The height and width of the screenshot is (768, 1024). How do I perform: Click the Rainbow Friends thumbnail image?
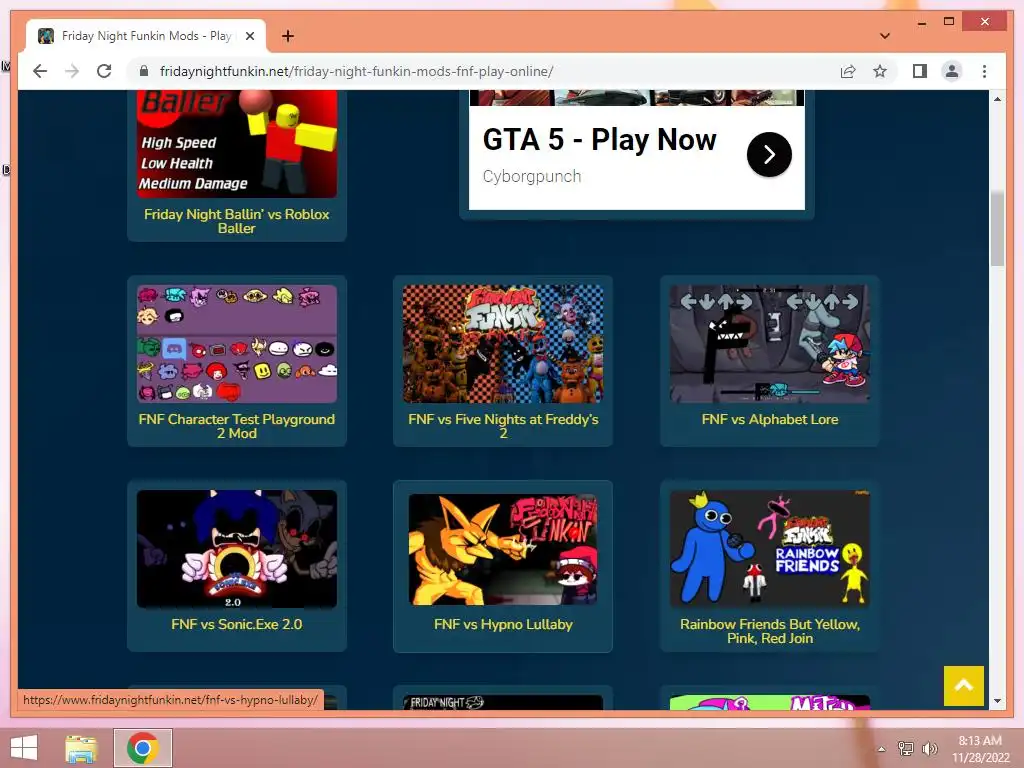pyautogui.click(x=770, y=549)
